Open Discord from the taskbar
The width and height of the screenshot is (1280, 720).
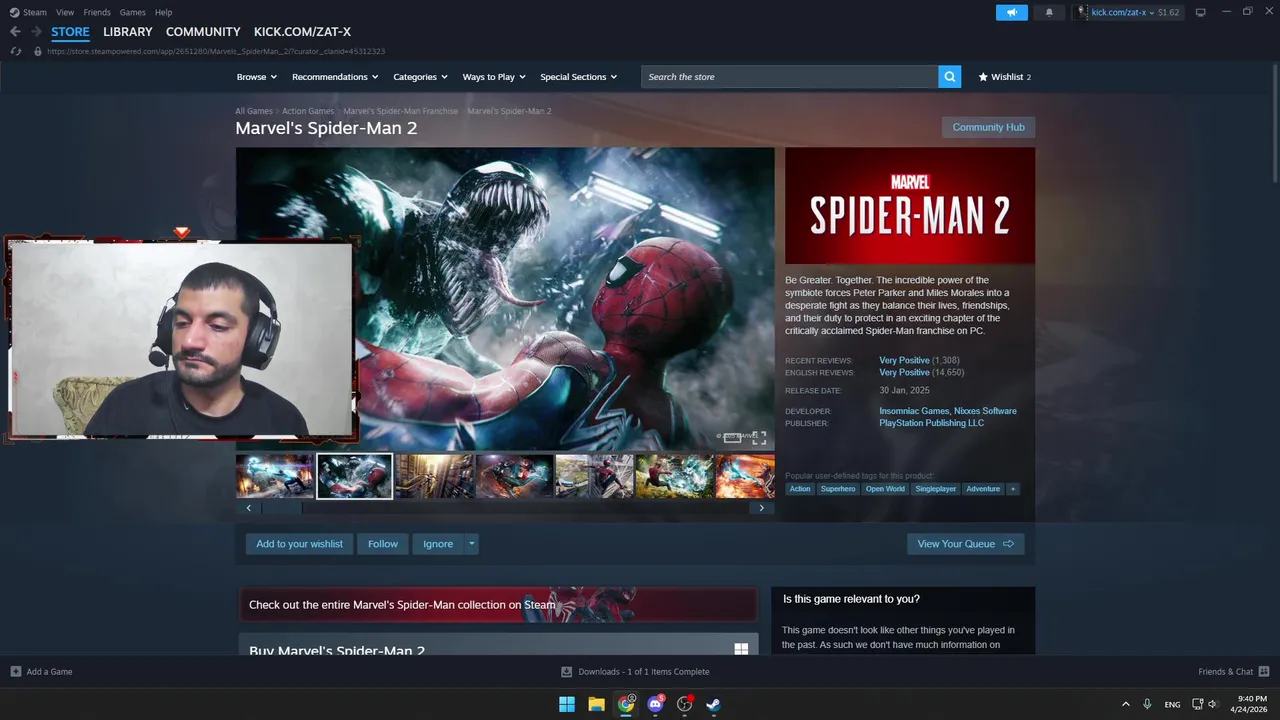click(x=655, y=704)
